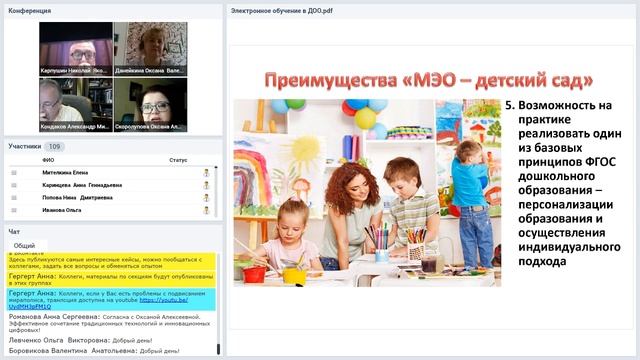
Task: Click Левченко Ольга Викторовна's greeting message
Action: 80,340
